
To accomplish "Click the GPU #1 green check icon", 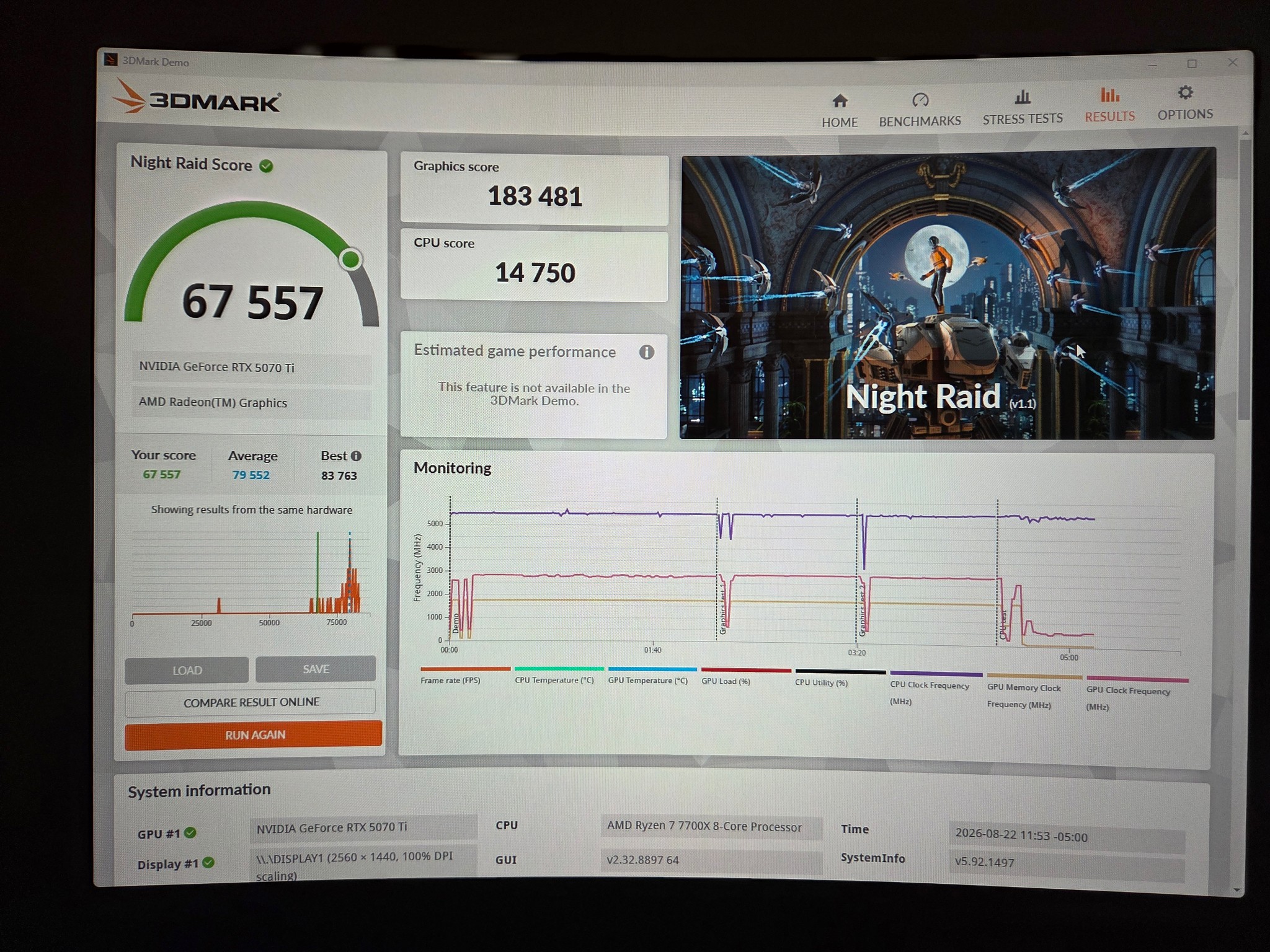I will [190, 832].
